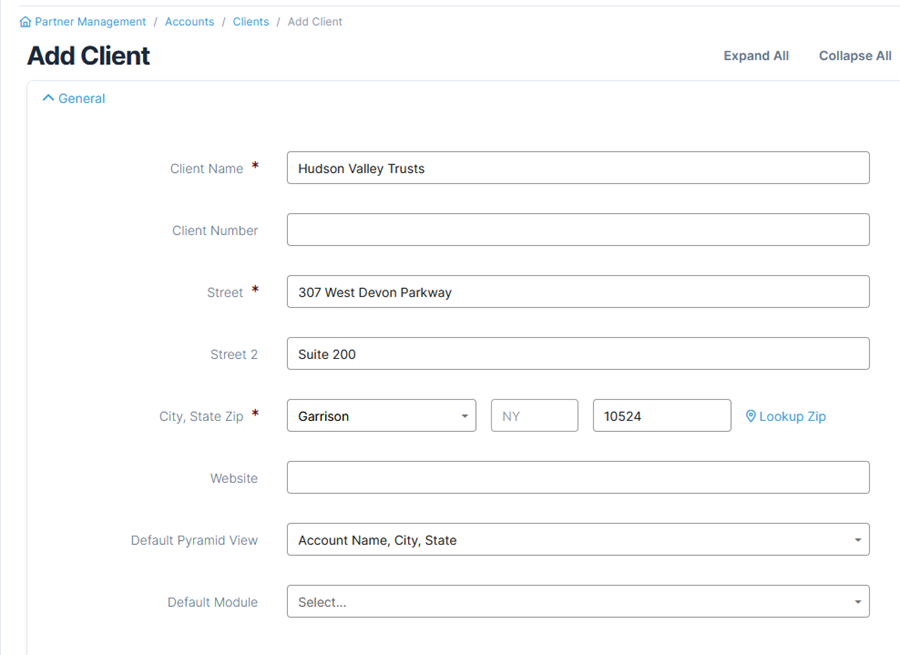Focus the empty Client Number field
This screenshot has height=655, width=900.
[578, 230]
